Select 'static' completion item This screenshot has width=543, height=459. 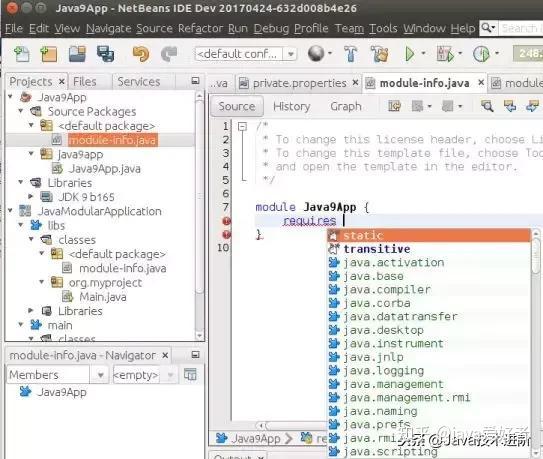coord(429,235)
